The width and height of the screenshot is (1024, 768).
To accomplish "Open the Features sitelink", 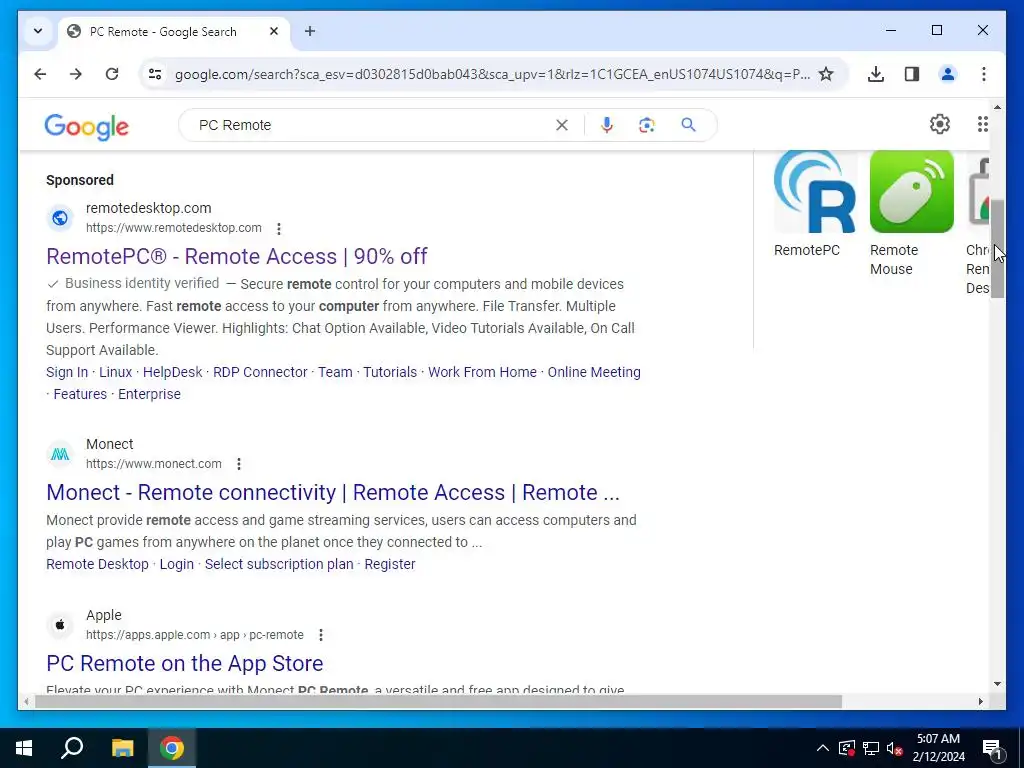I will tap(80, 394).
